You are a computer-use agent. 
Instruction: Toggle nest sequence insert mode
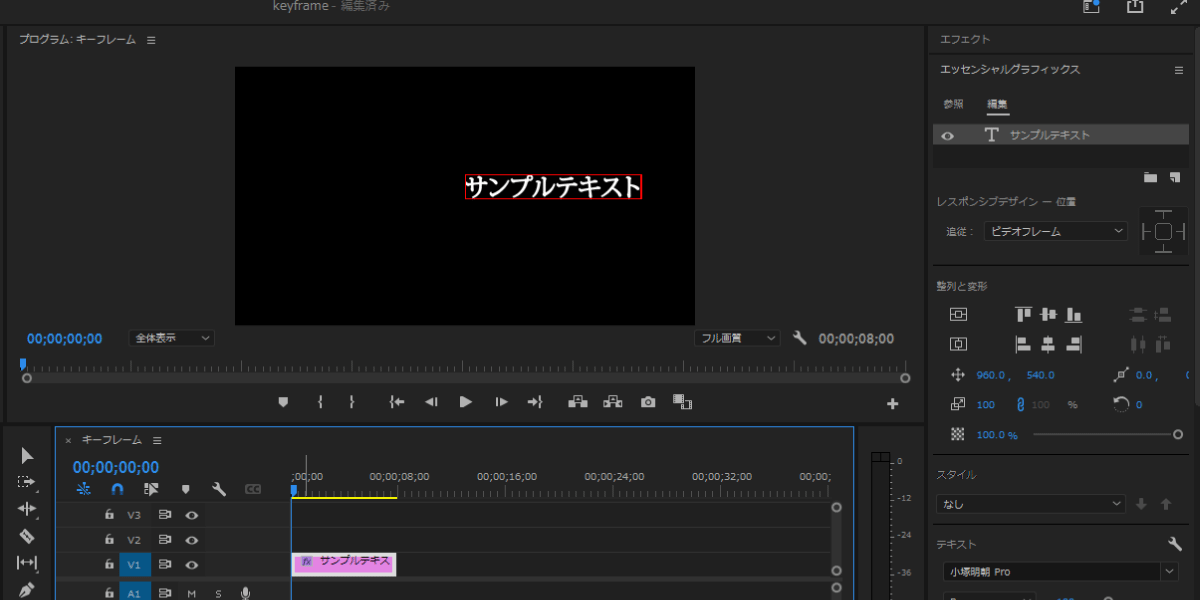[x=83, y=489]
